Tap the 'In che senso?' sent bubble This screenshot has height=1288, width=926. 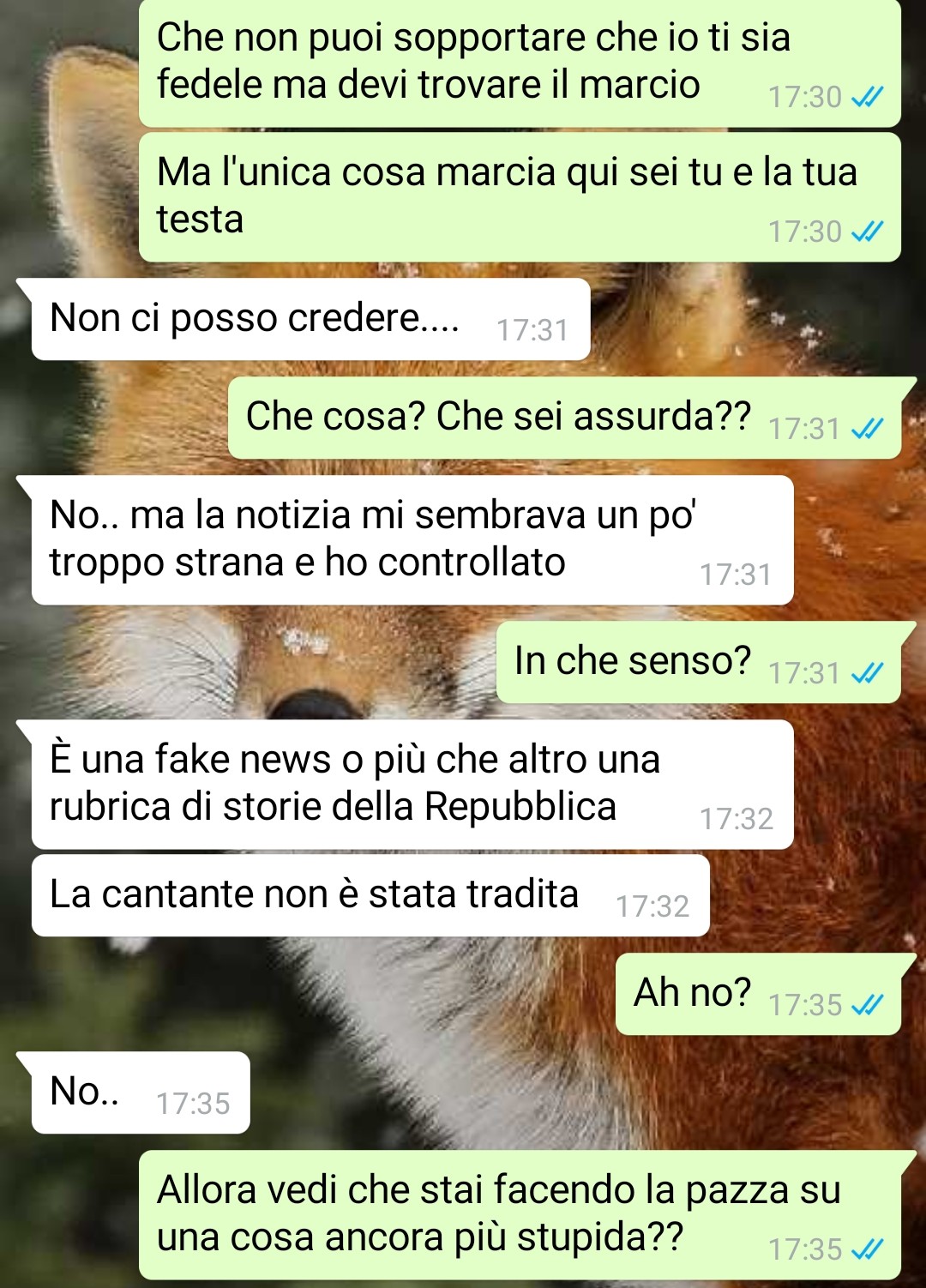coord(699,663)
